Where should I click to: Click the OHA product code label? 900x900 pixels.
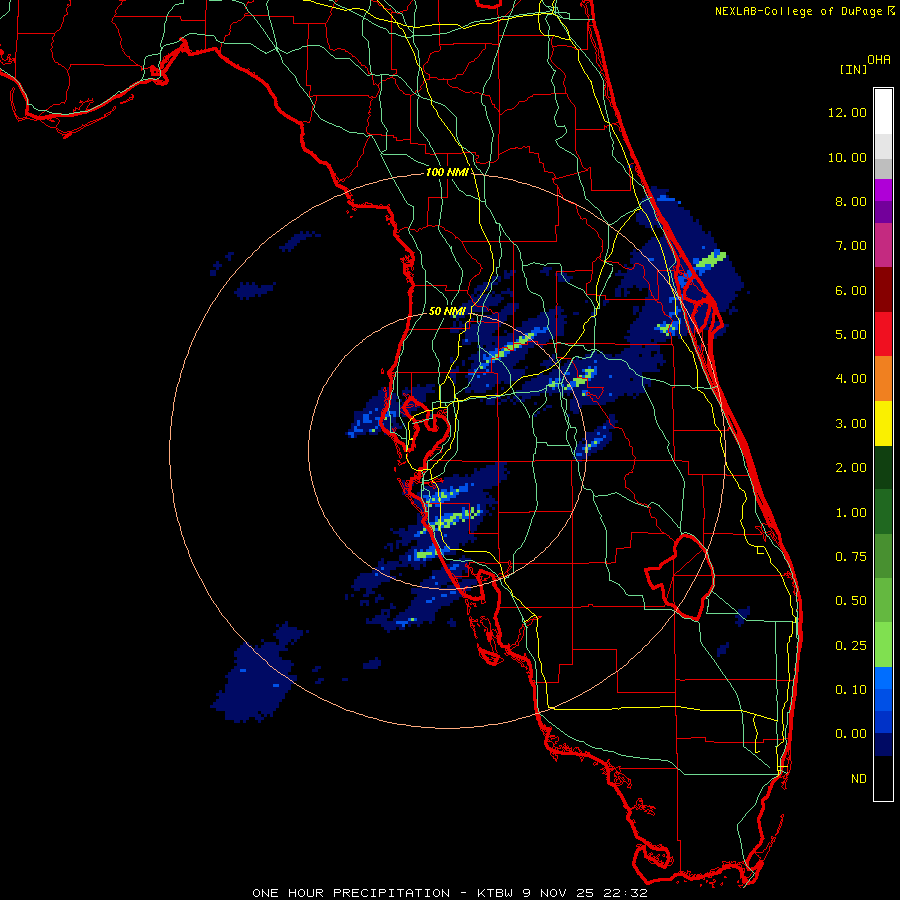879,60
